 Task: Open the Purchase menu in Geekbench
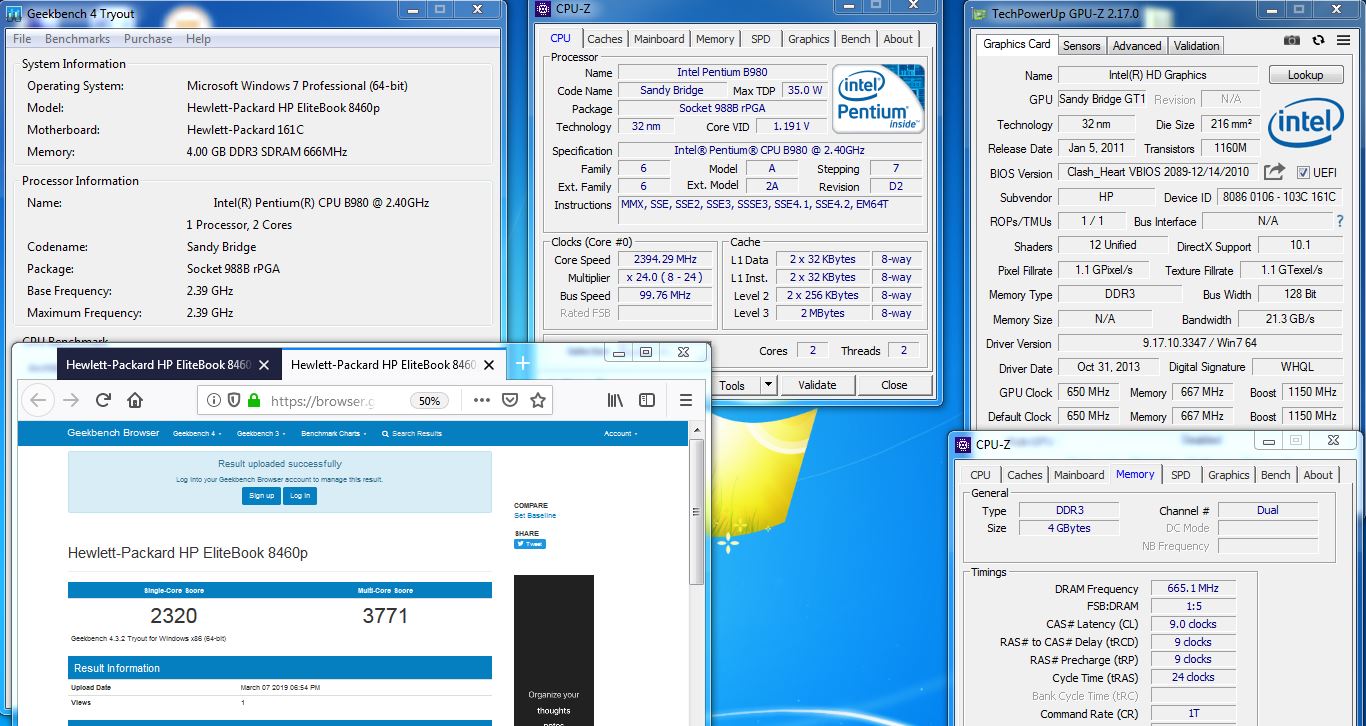148,39
